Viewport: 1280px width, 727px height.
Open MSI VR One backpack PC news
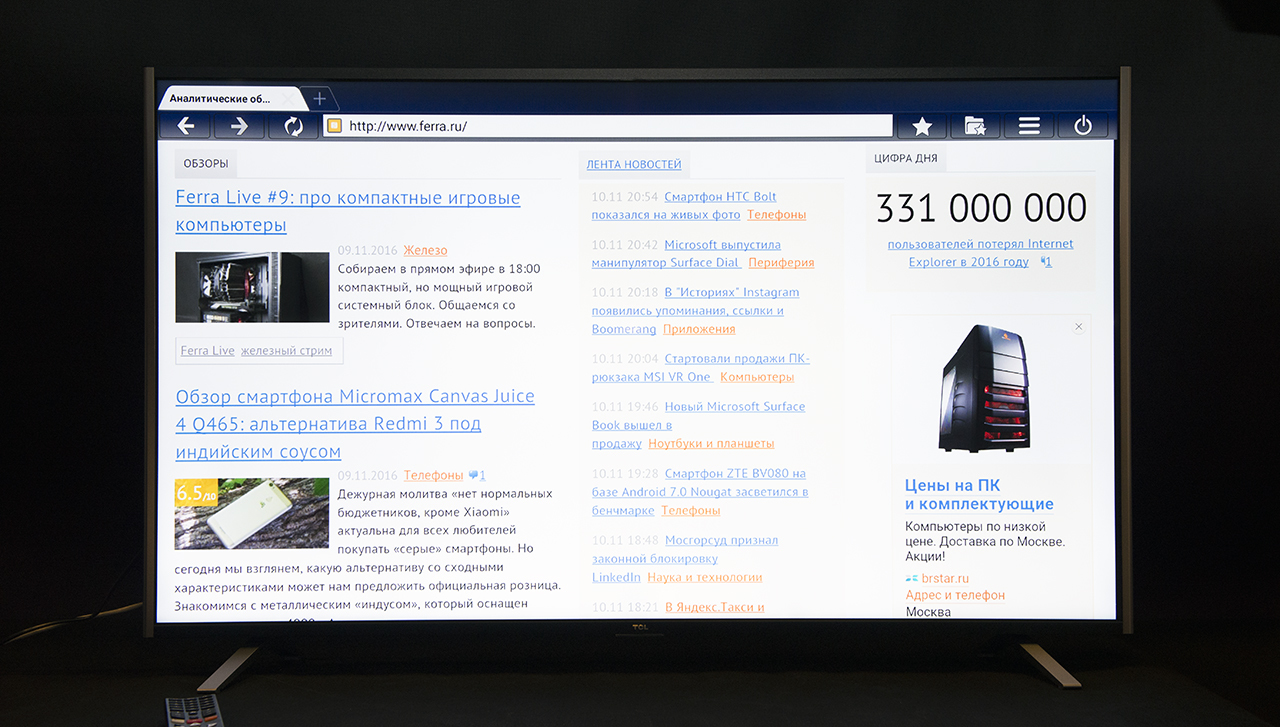[701, 368]
